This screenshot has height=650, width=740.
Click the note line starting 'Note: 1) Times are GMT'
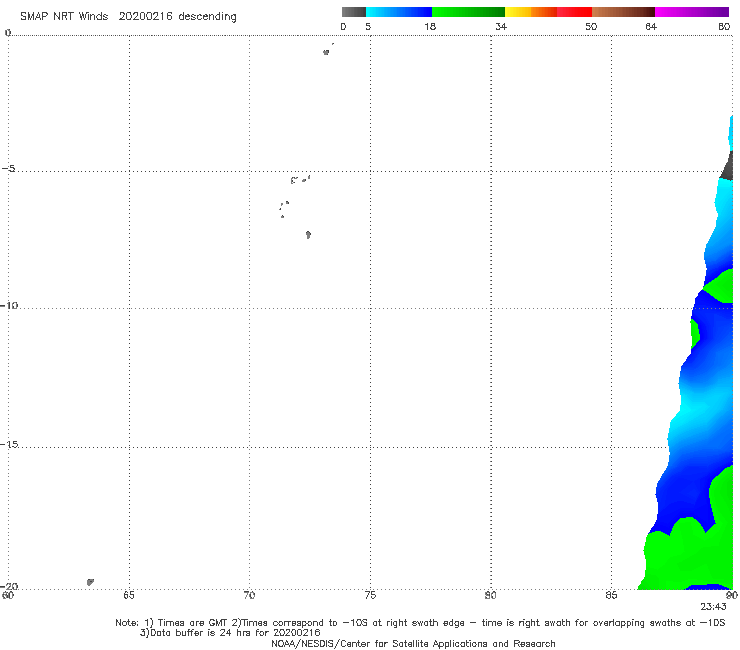[420, 623]
